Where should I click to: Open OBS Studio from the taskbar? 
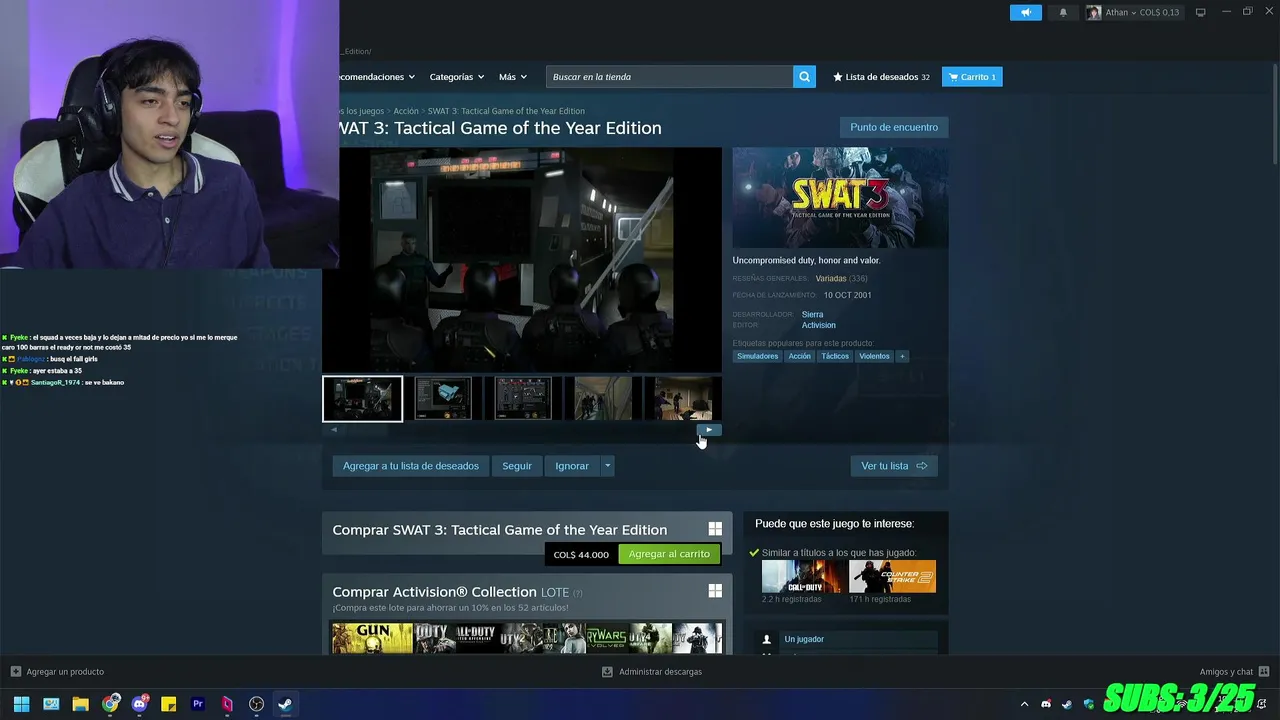pyautogui.click(x=256, y=704)
